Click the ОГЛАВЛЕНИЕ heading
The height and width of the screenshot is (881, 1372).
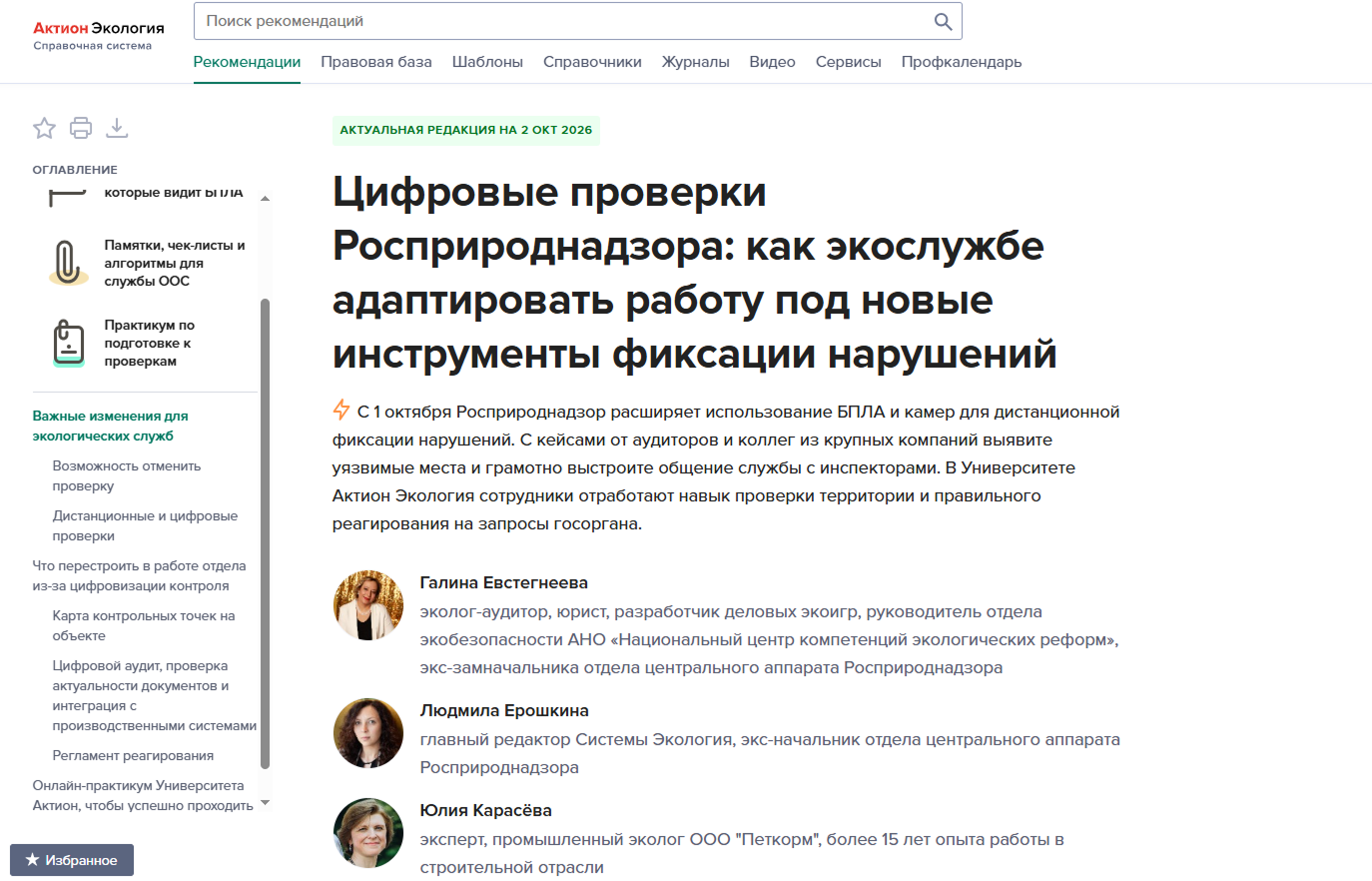(75, 170)
